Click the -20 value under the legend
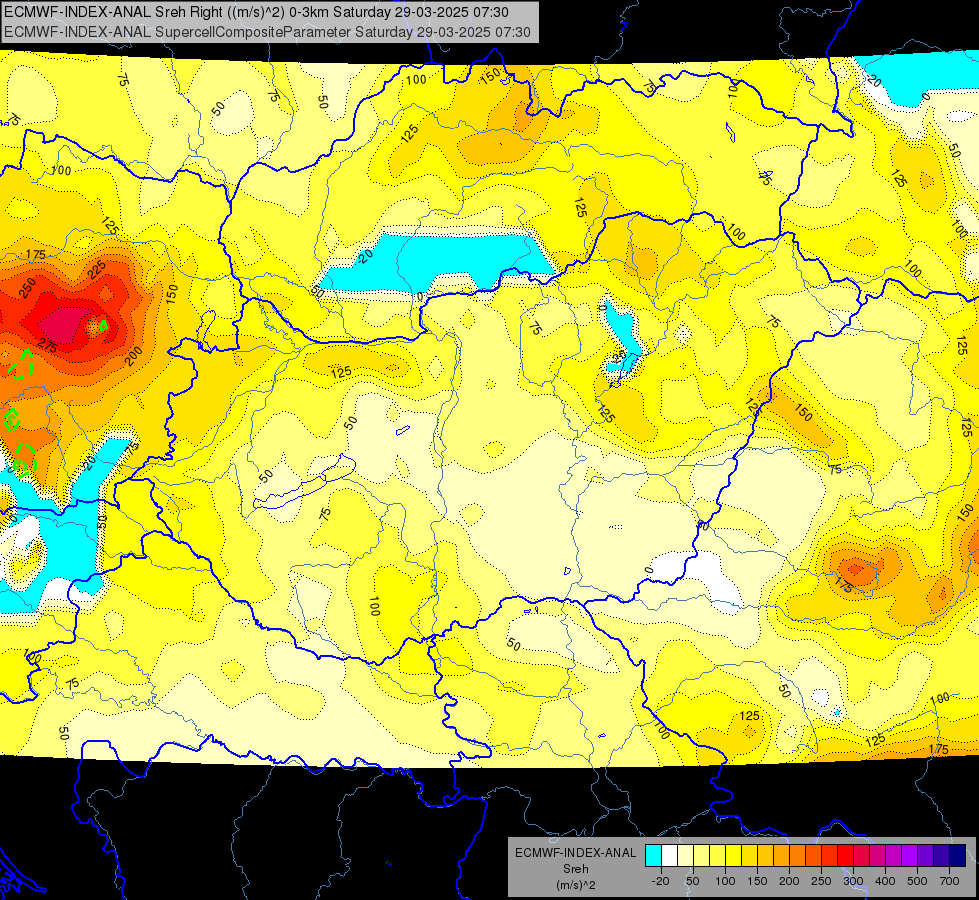979x900 pixels. [660, 881]
